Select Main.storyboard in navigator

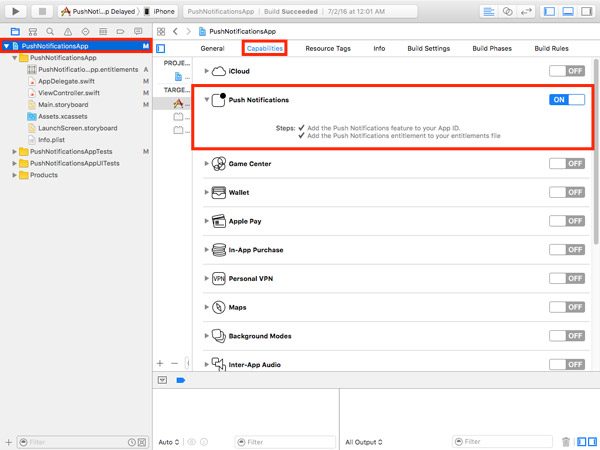pos(63,105)
